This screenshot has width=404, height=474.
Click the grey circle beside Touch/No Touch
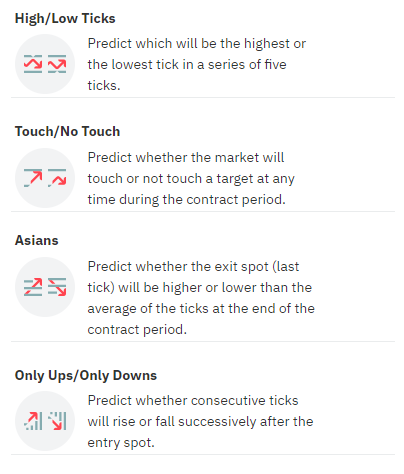(x=45, y=178)
